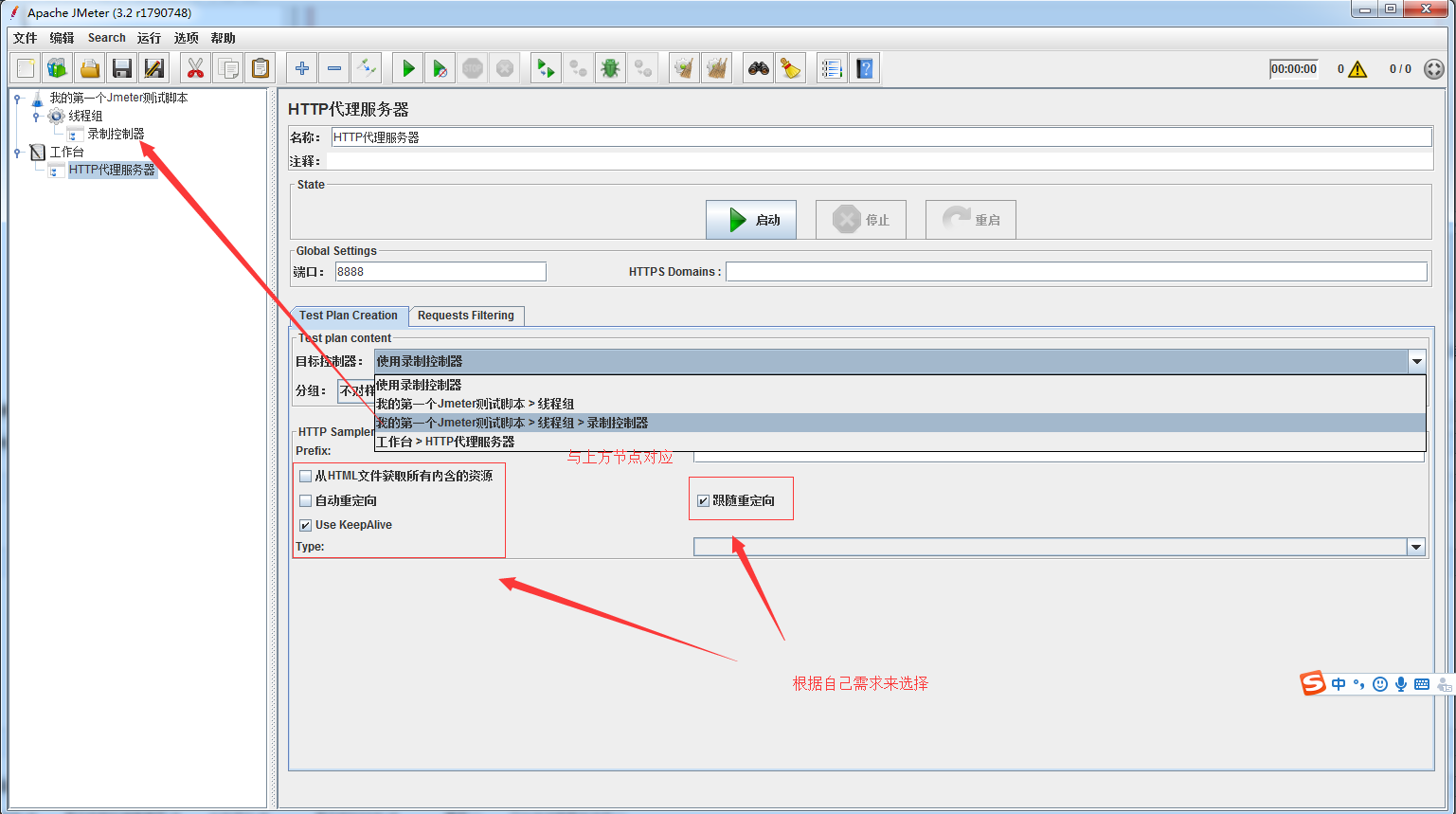Switch to Requests Filtering tab

pos(466,316)
